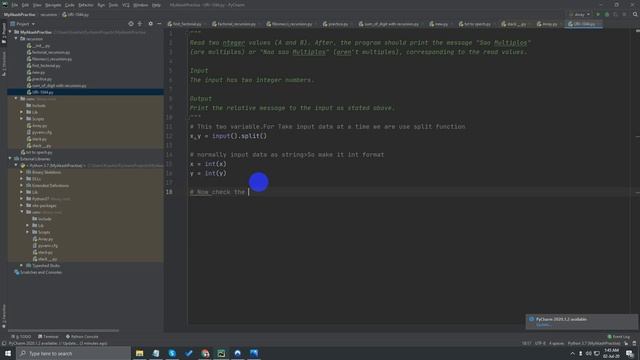Click the lock read-only status icon
640x360 pixels.
click(x=627, y=343)
